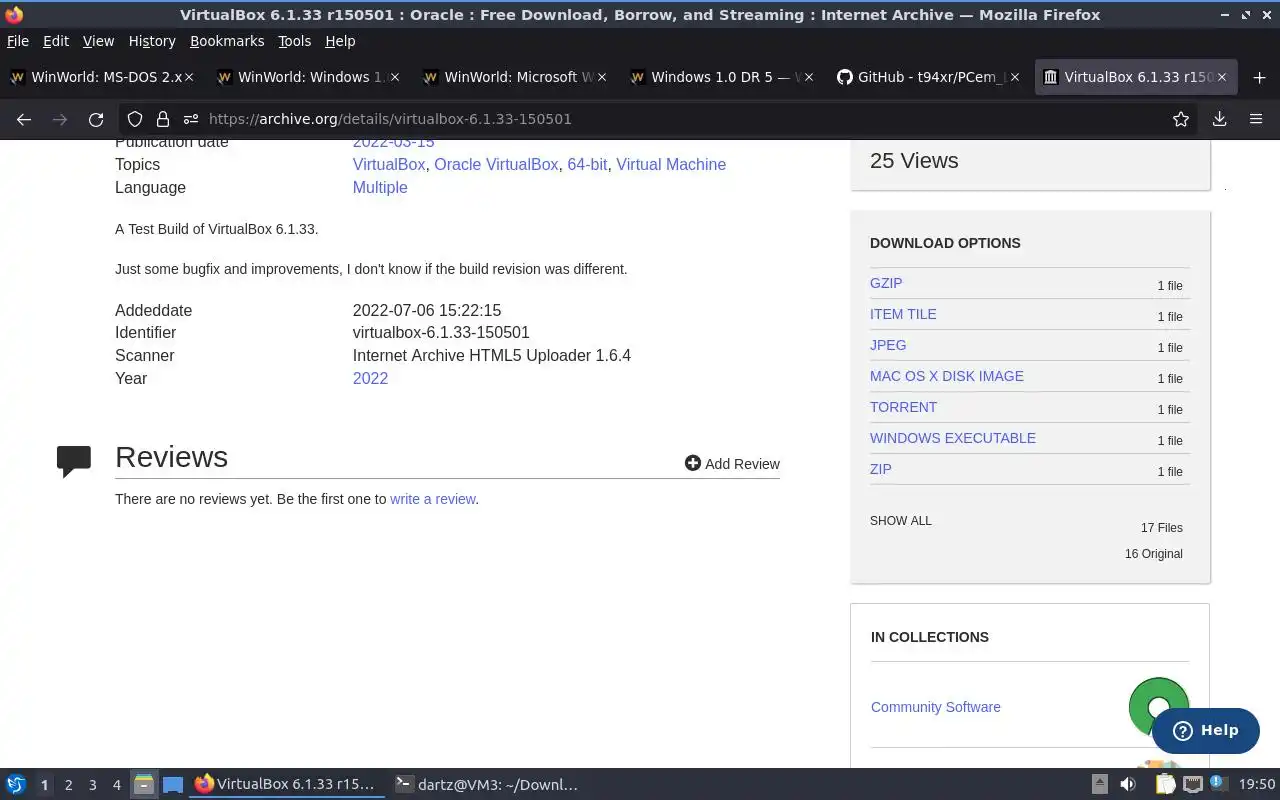This screenshot has width=1280, height=800.
Task: View site security padlock info
Action: coord(163,119)
